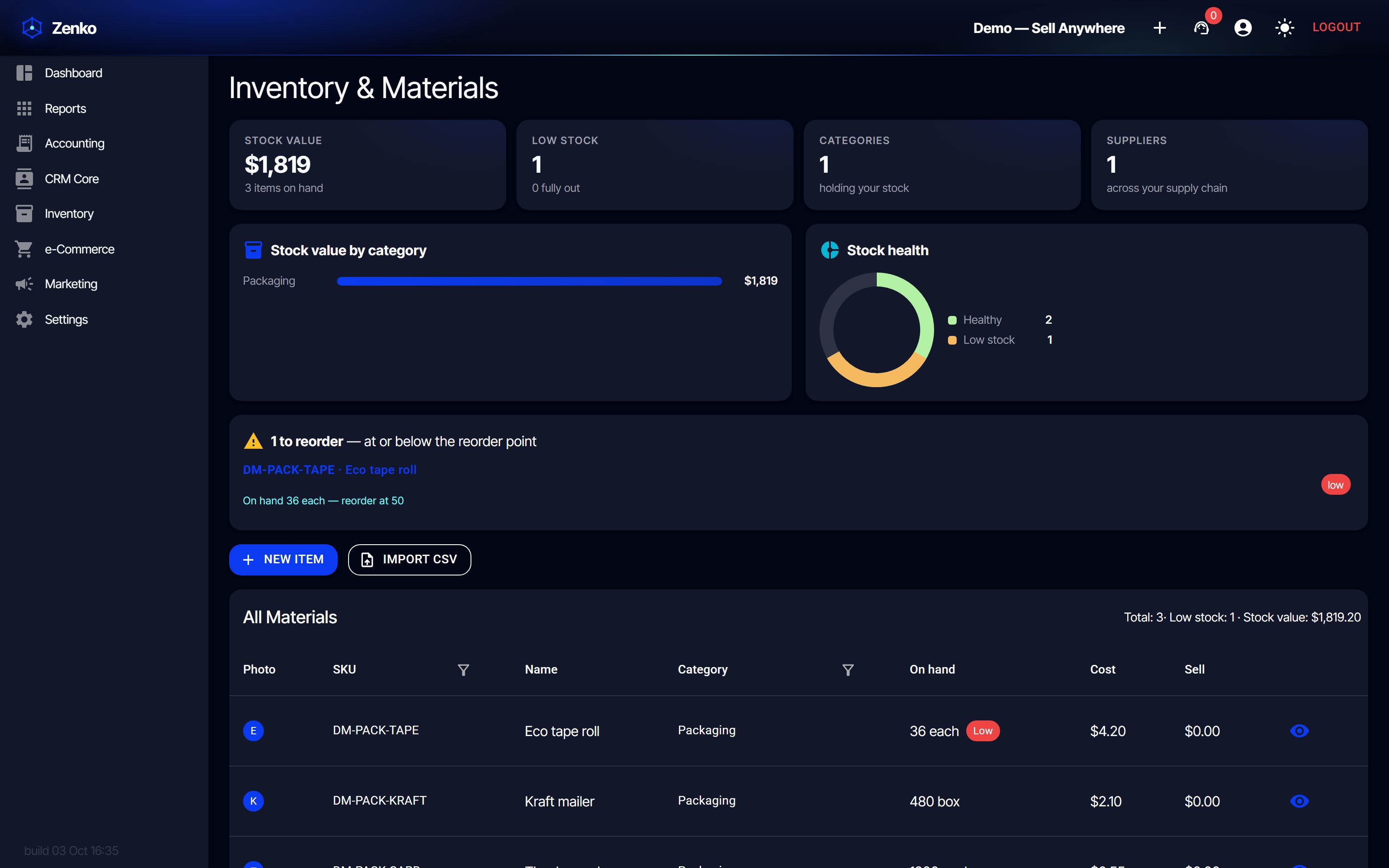Open the Demo — Sell Anywhere workspace selector

pos(1049,27)
